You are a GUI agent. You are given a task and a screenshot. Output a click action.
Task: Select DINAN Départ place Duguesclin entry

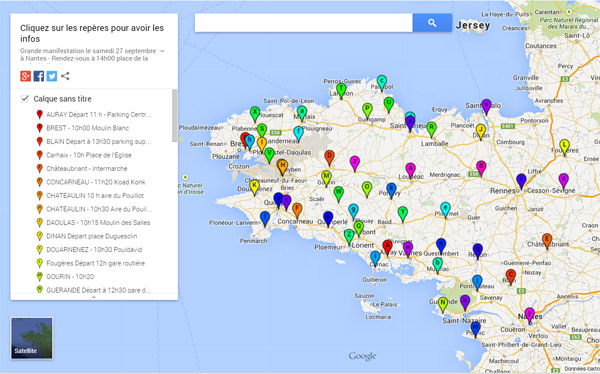point(91,236)
